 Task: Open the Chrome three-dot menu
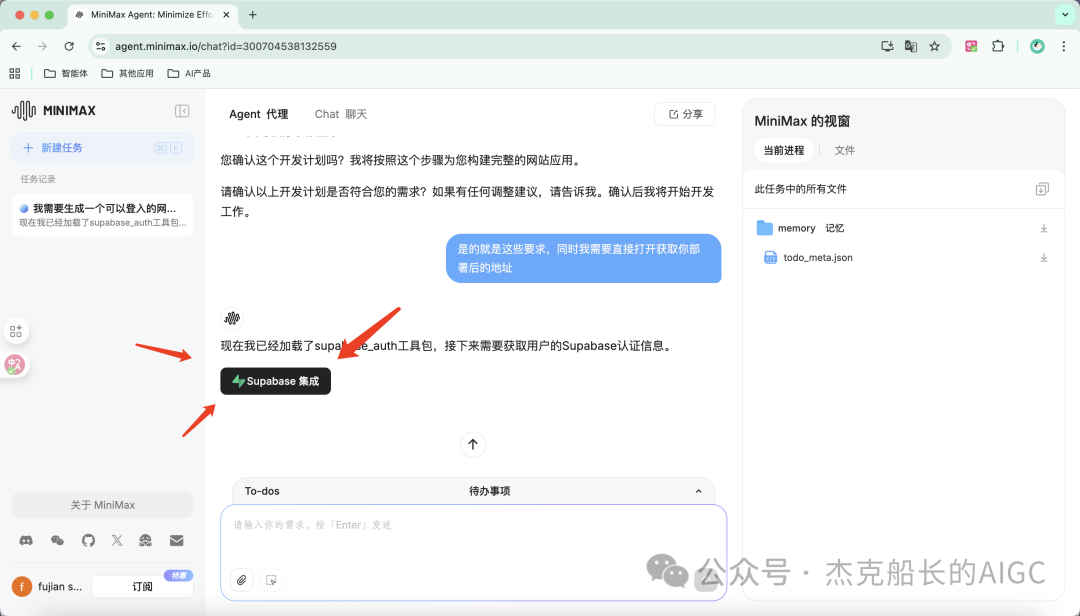(1063, 46)
